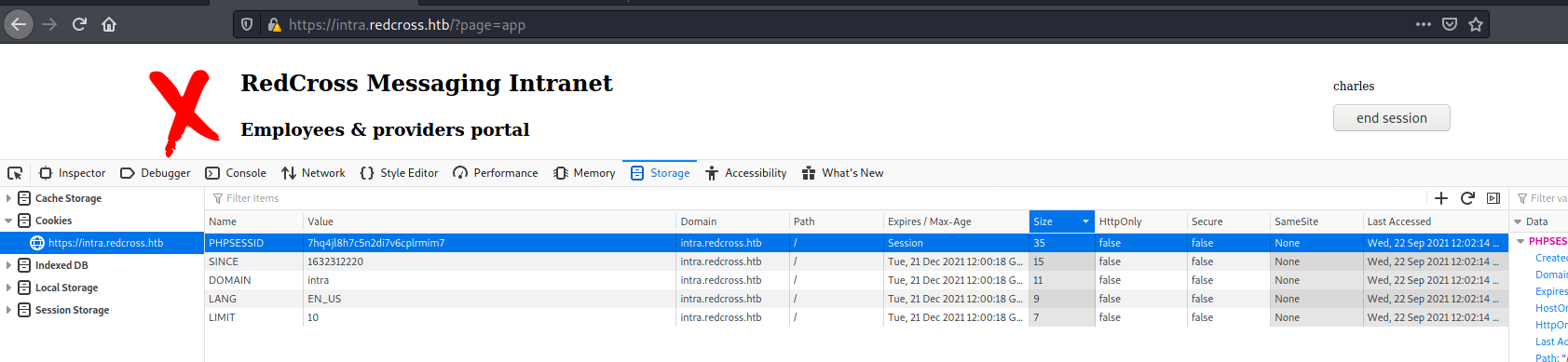Viewport: 1568px width, 362px height.
Task: Sort by the HttpOnly column header
Action: coord(1140,221)
